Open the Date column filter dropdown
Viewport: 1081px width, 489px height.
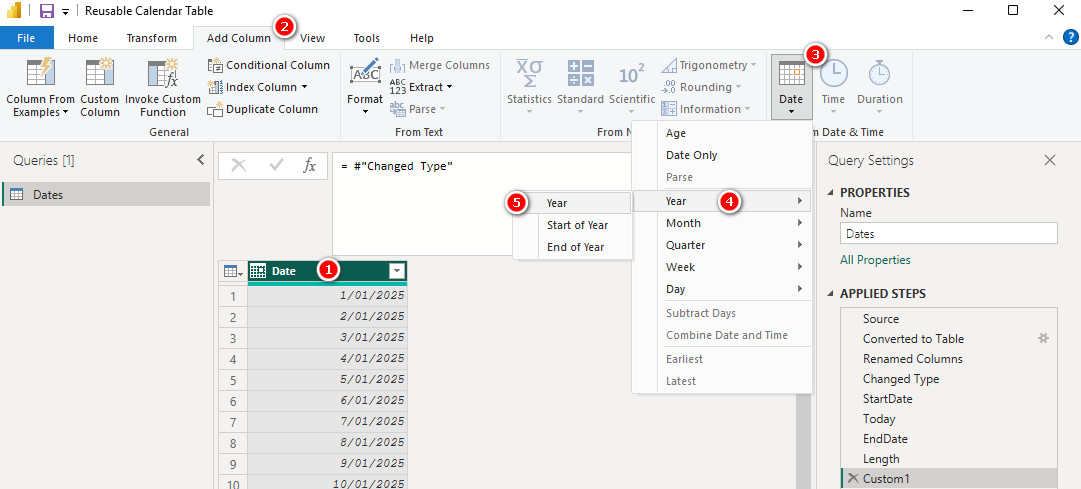pos(397,271)
